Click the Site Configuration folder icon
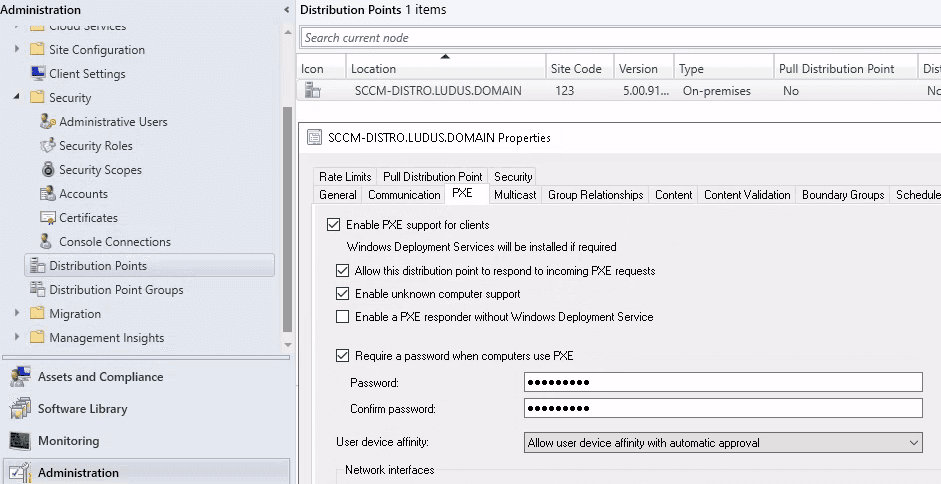Image resolution: width=941 pixels, height=484 pixels. 37,49
